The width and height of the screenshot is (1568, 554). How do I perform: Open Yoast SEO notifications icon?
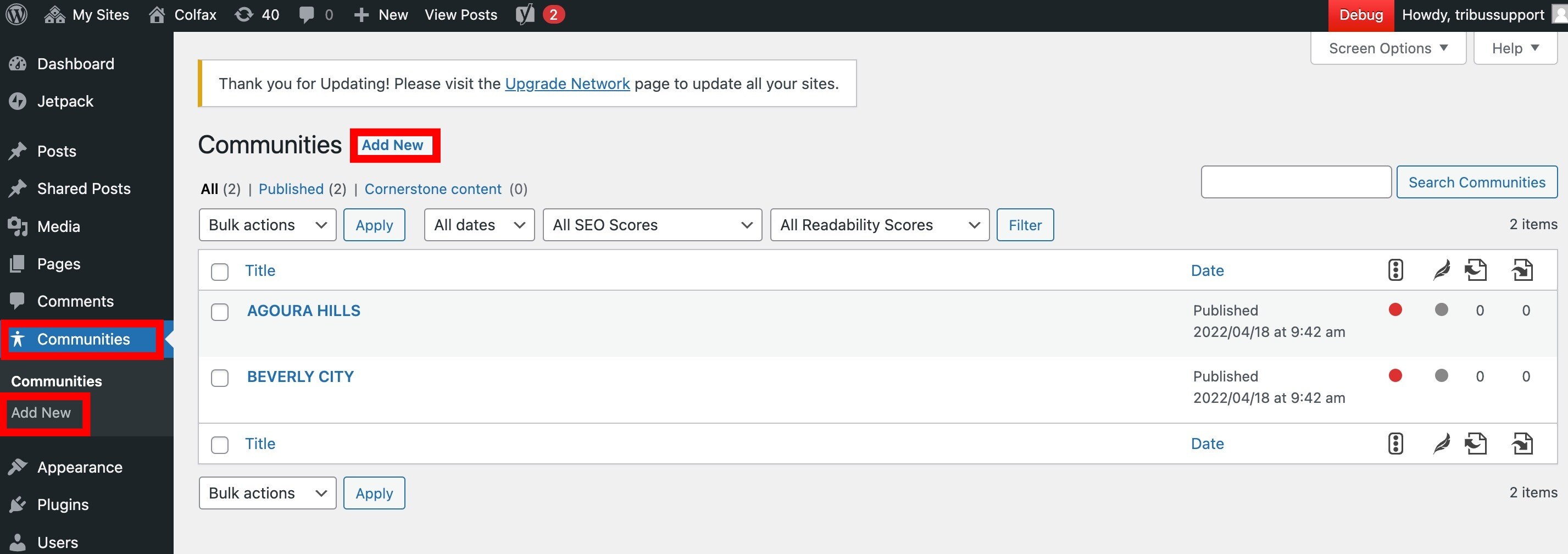[540, 15]
